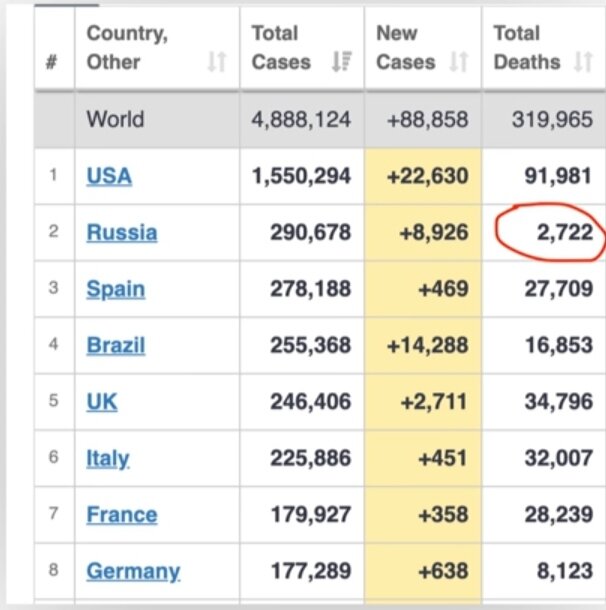Sort table by New Cases arrows
606x610 pixels.
coord(459,62)
